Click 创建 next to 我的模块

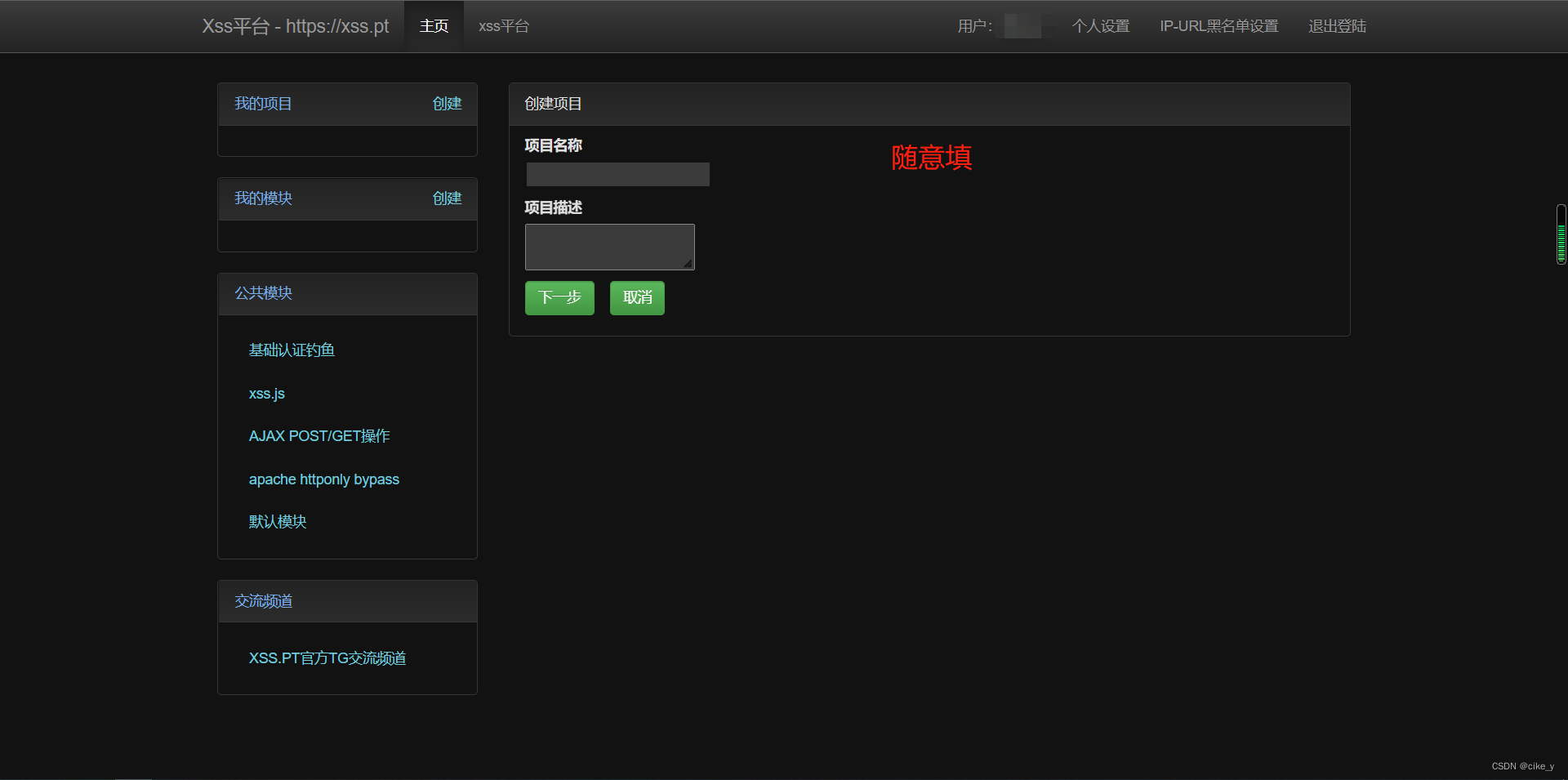tap(447, 198)
